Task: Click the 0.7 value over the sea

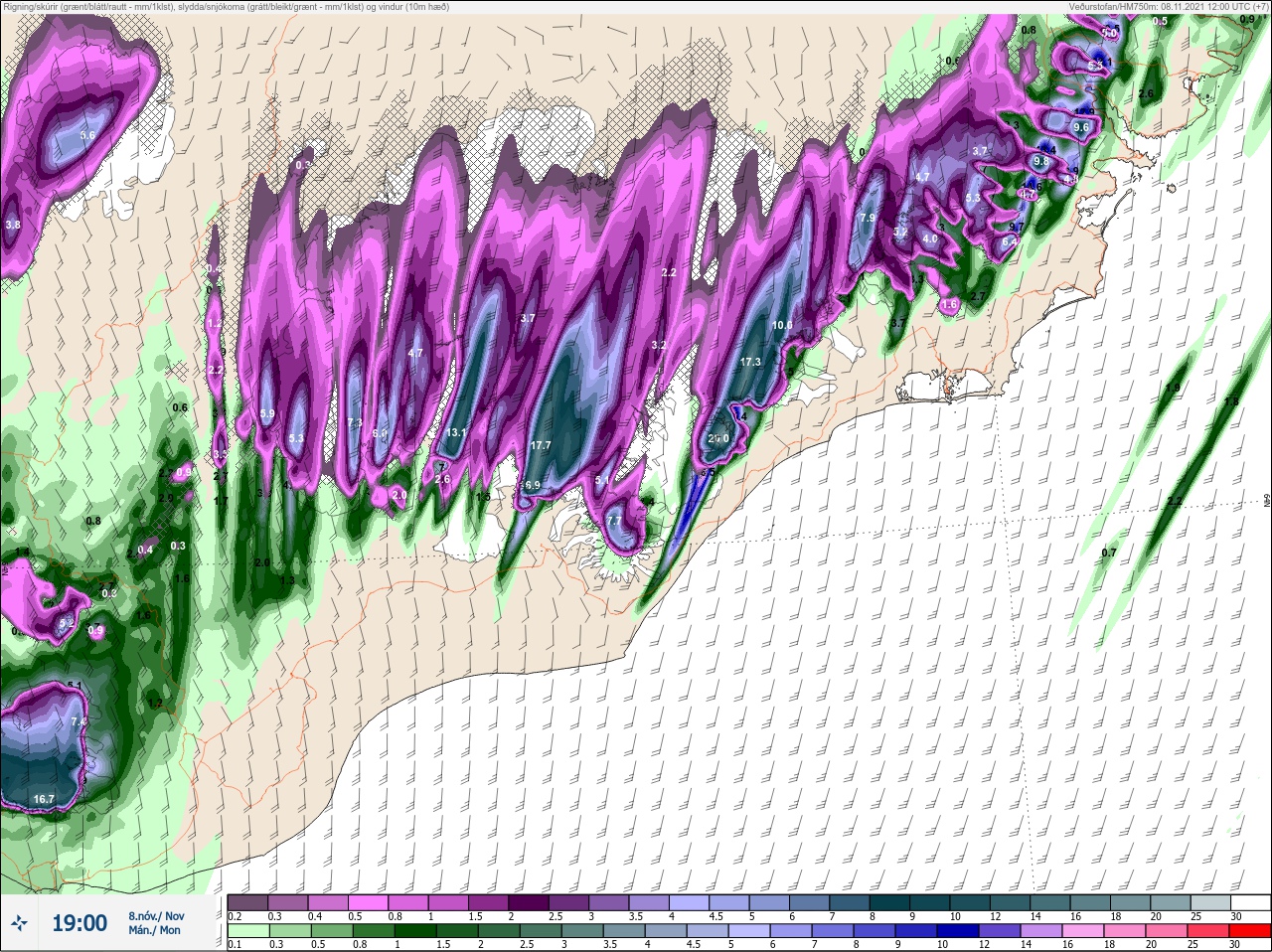Action: pos(1109,553)
